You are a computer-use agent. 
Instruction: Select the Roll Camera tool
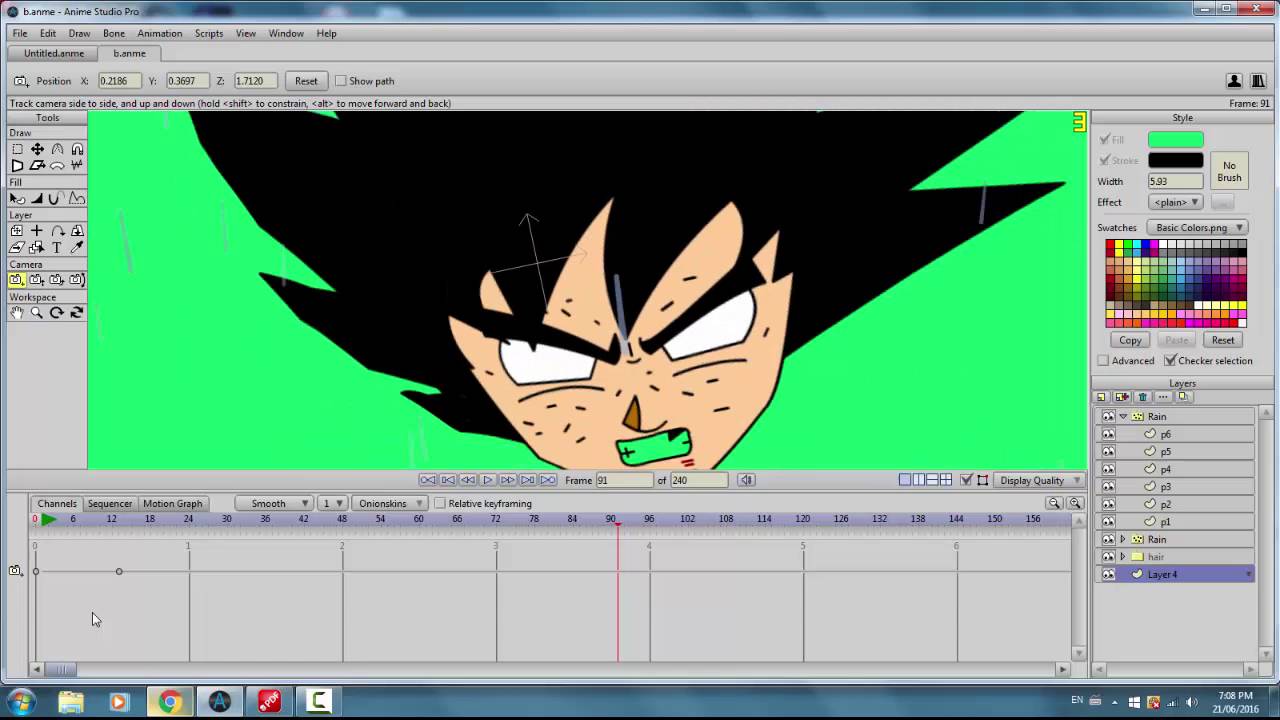pos(57,280)
